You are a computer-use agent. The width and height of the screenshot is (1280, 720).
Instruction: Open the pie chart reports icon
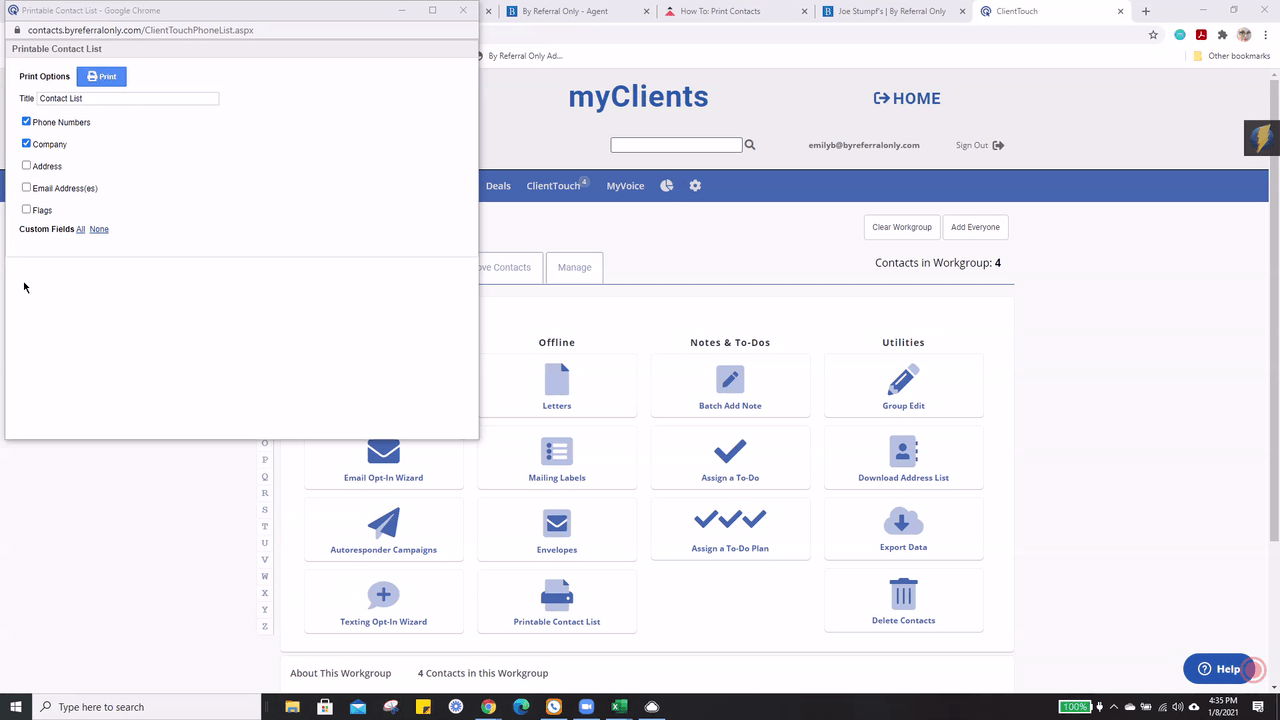[666, 186]
